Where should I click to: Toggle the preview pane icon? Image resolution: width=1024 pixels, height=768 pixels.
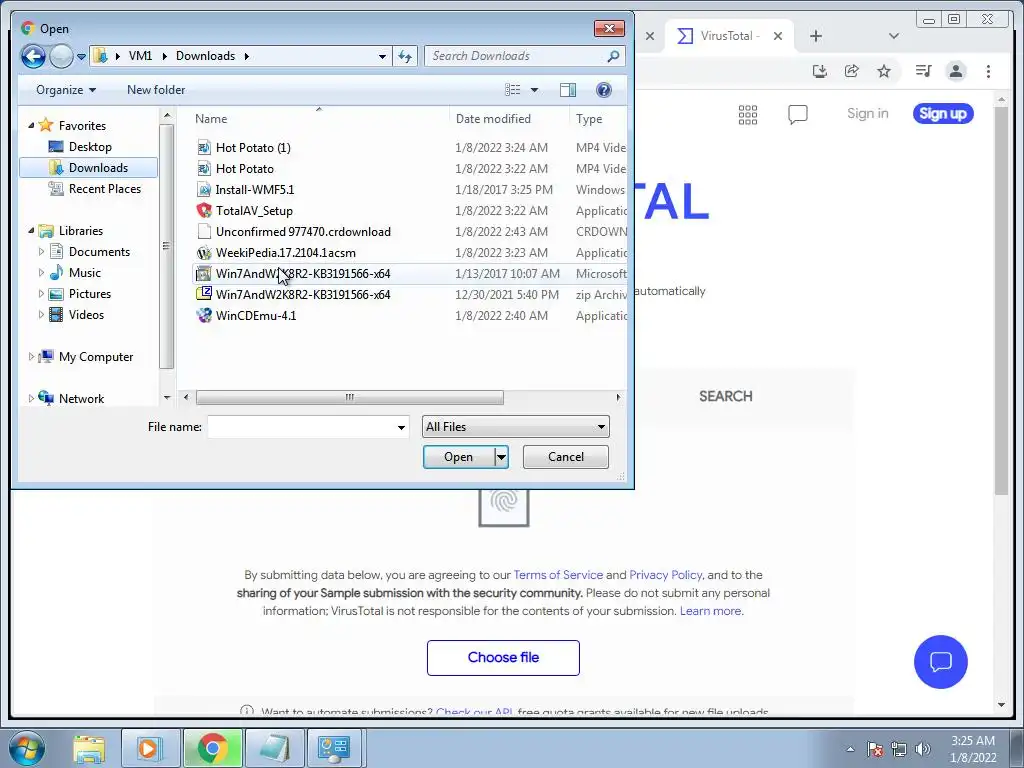pyautogui.click(x=568, y=89)
